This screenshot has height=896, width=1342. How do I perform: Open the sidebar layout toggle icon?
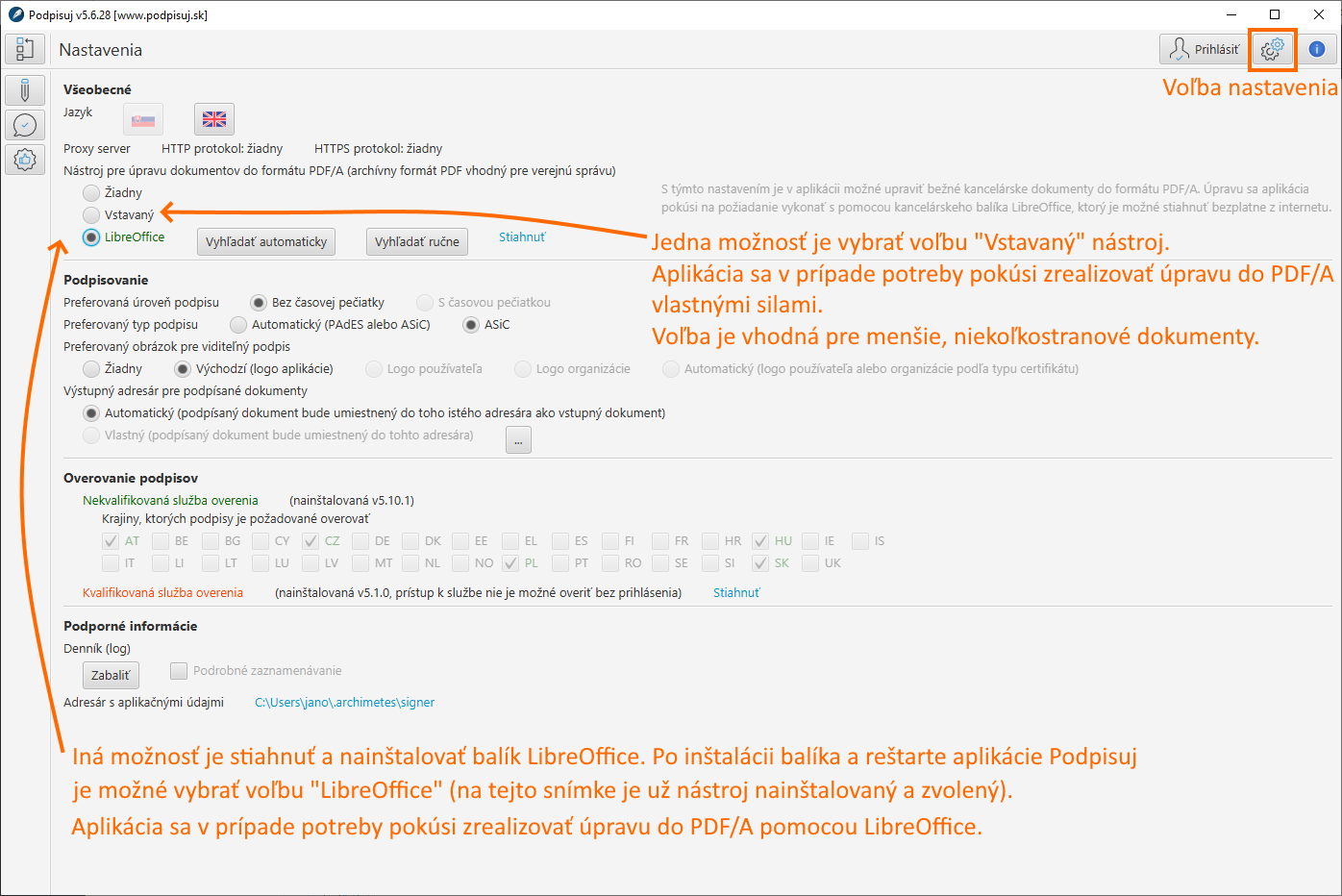point(25,49)
